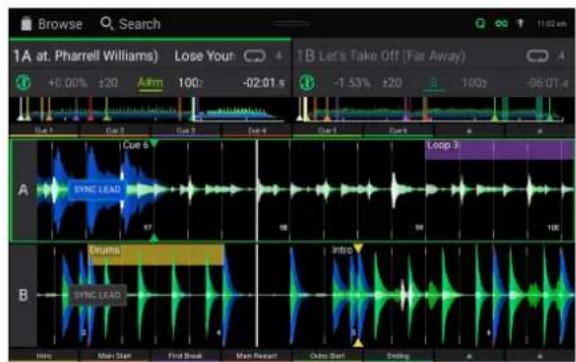576x362 pixels.
Task: Click the yellow Drums loop region
Action: point(156,255)
